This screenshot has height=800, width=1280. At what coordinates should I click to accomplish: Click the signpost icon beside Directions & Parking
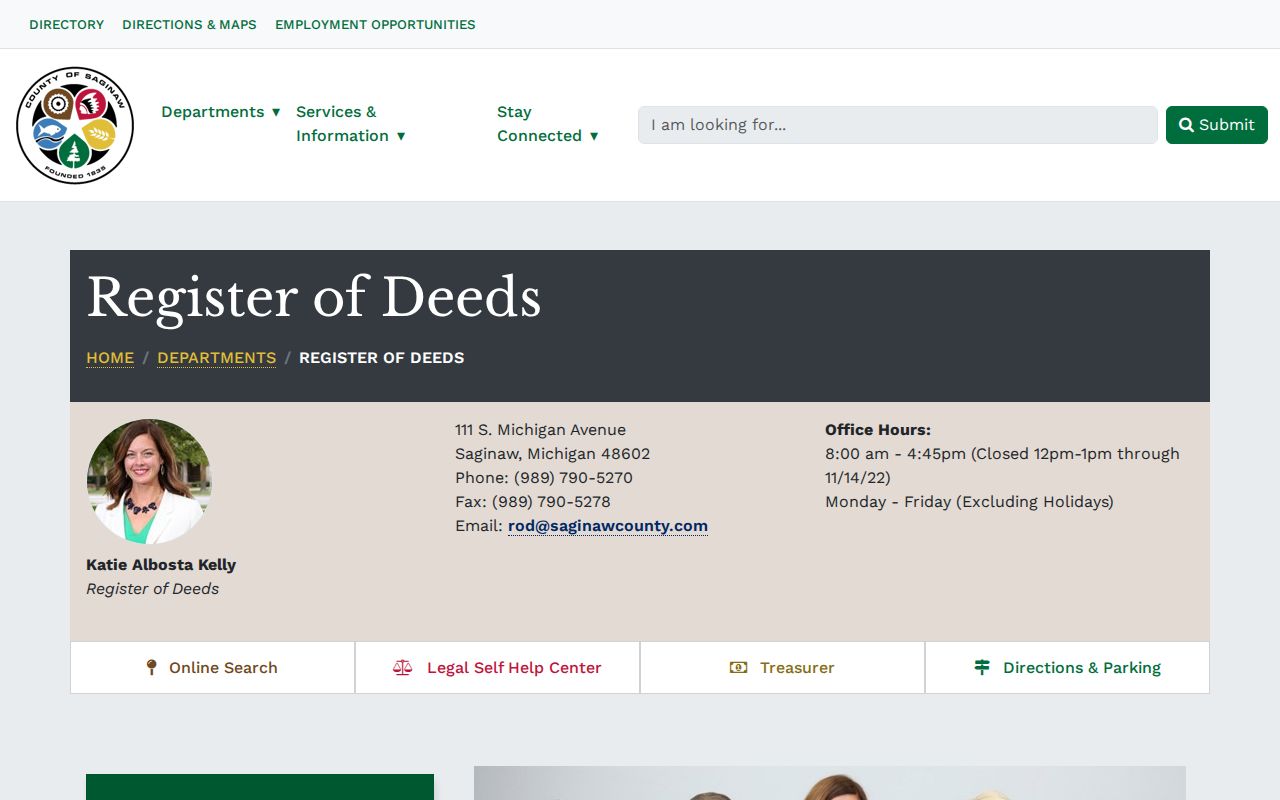tap(982, 667)
